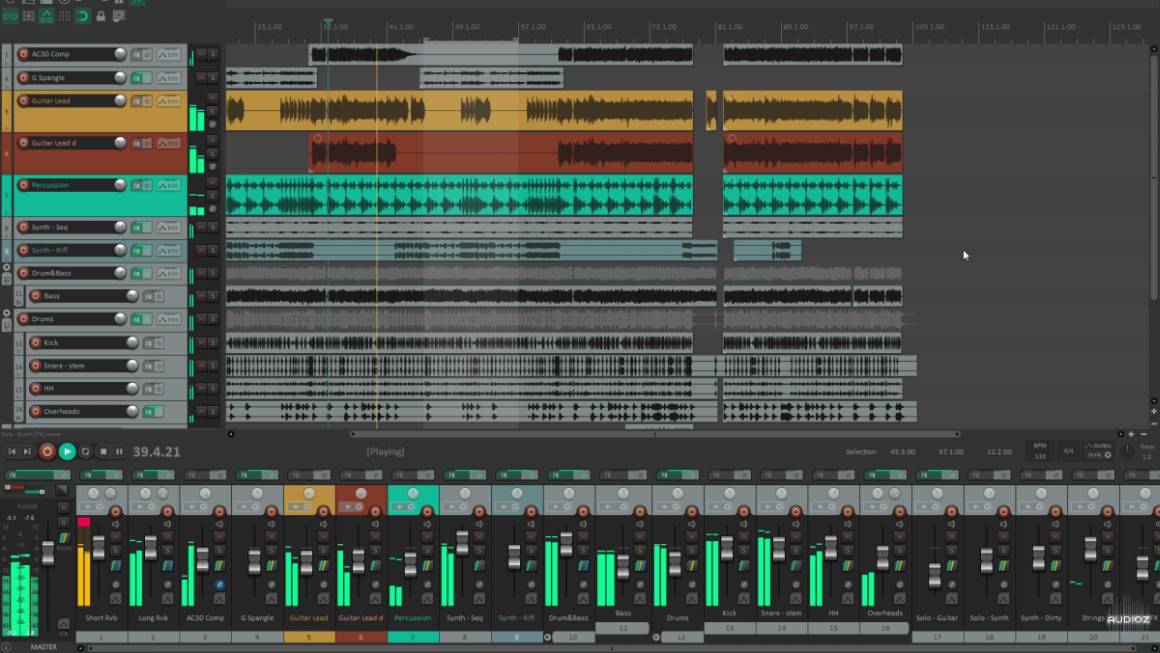Select the MASTER channel label in the mixer
1160x653 pixels.
click(x=43, y=647)
